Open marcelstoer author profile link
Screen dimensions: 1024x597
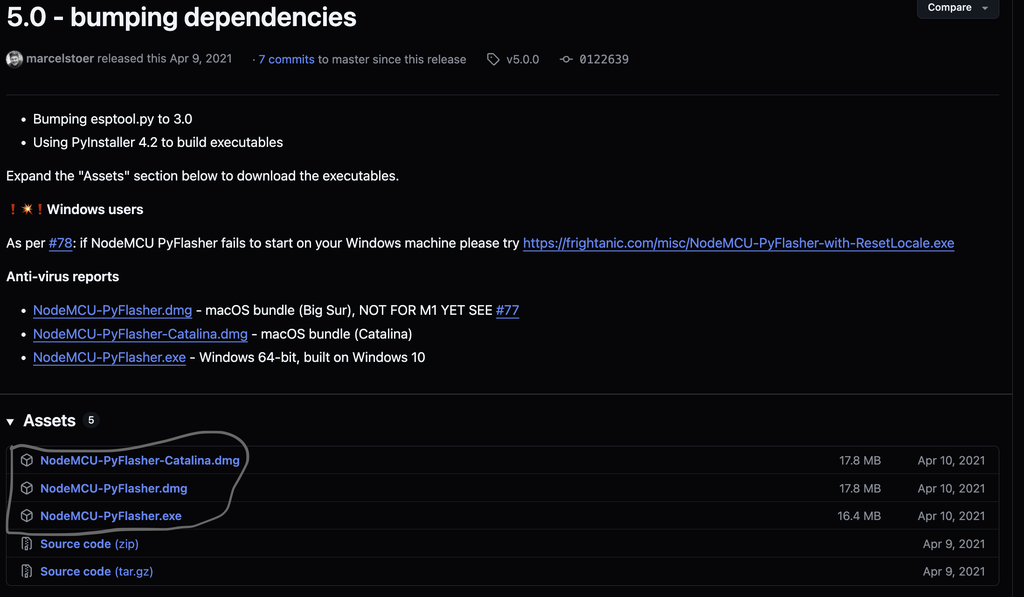(60, 60)
